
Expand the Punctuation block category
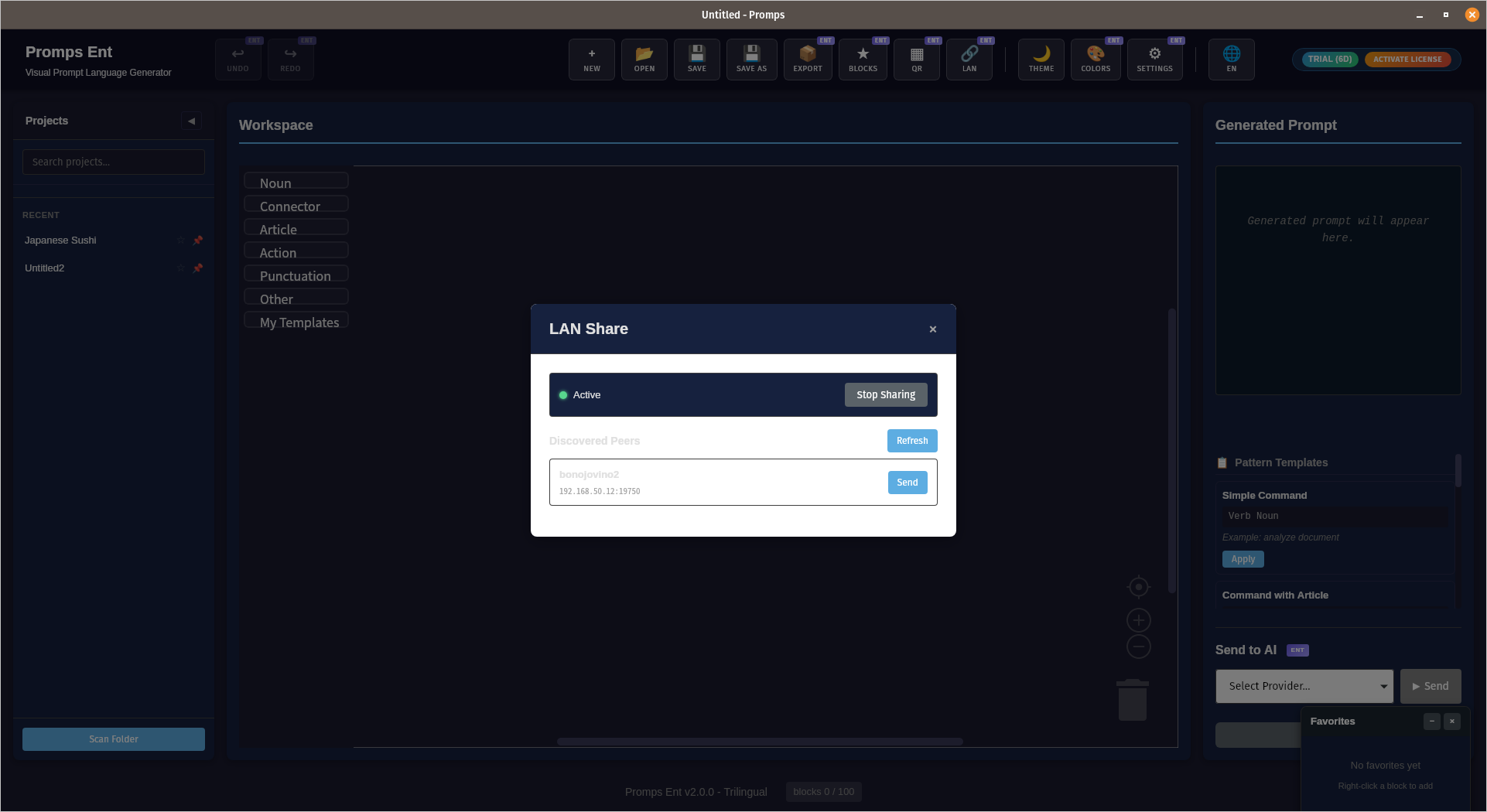click(296, 274)
